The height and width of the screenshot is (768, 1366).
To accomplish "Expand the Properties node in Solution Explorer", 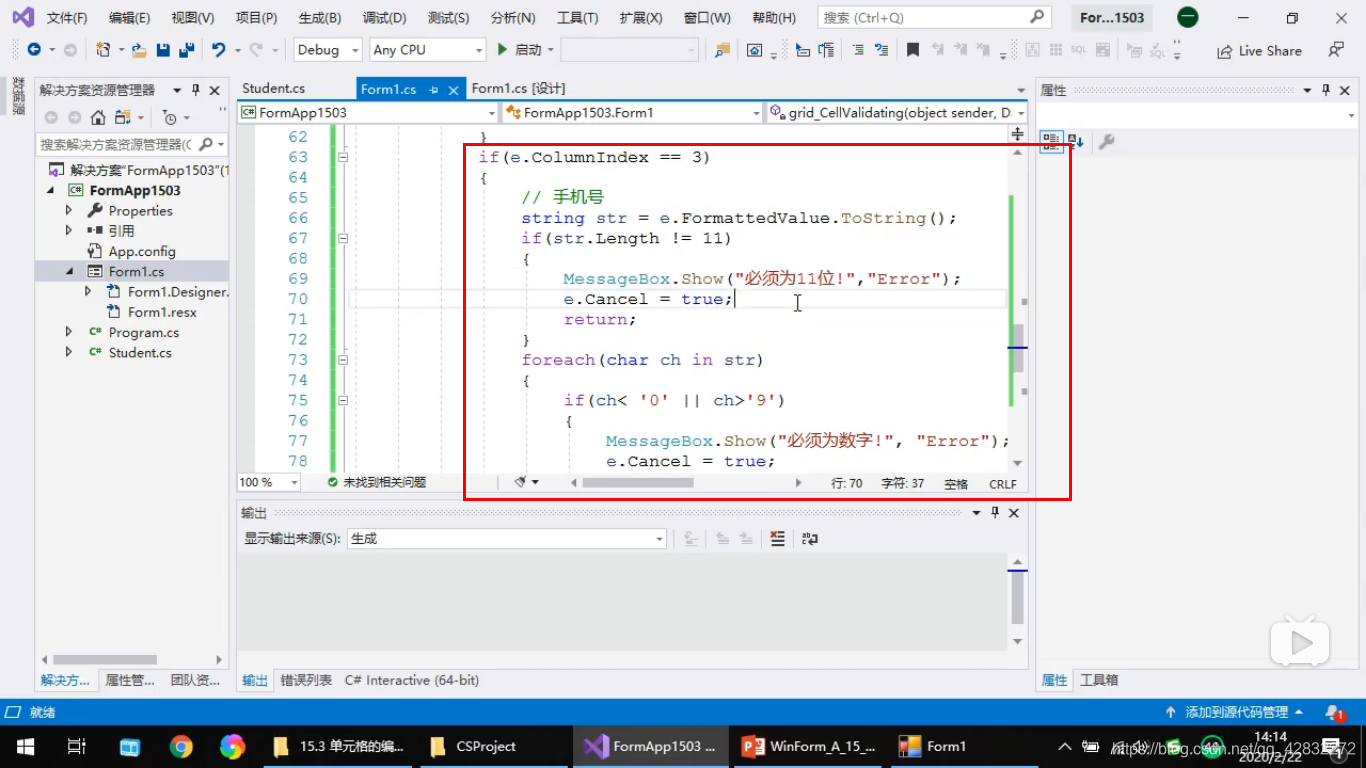I will [68, 211].
